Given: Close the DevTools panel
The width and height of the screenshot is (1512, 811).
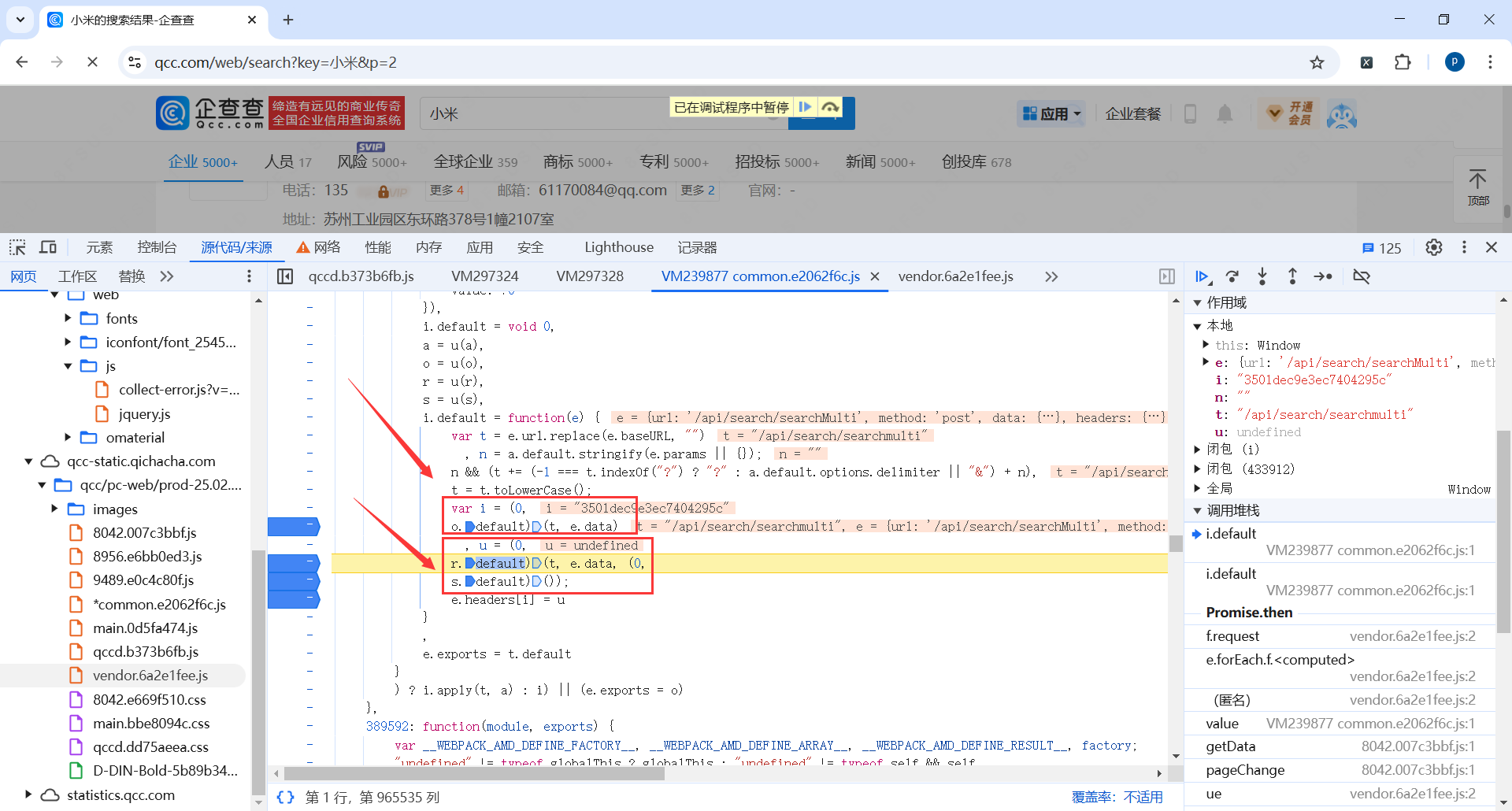Looking at the screenshot, I should (x=1492, y=247).
